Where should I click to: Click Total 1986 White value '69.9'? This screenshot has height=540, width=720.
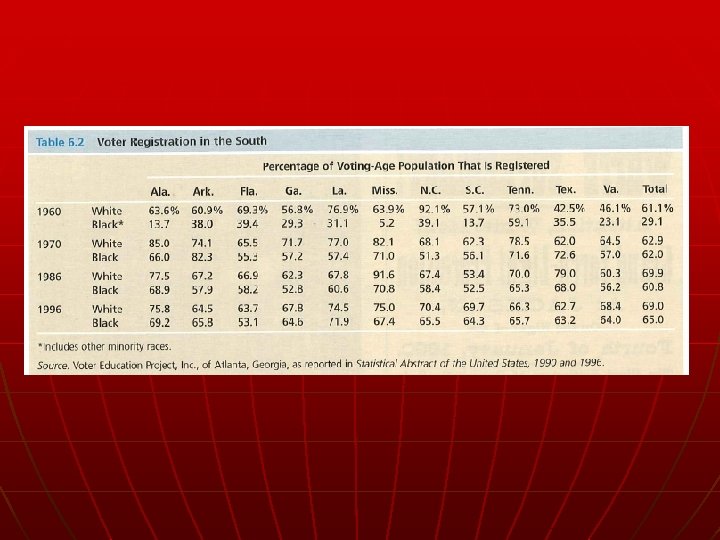coord(652,273)
